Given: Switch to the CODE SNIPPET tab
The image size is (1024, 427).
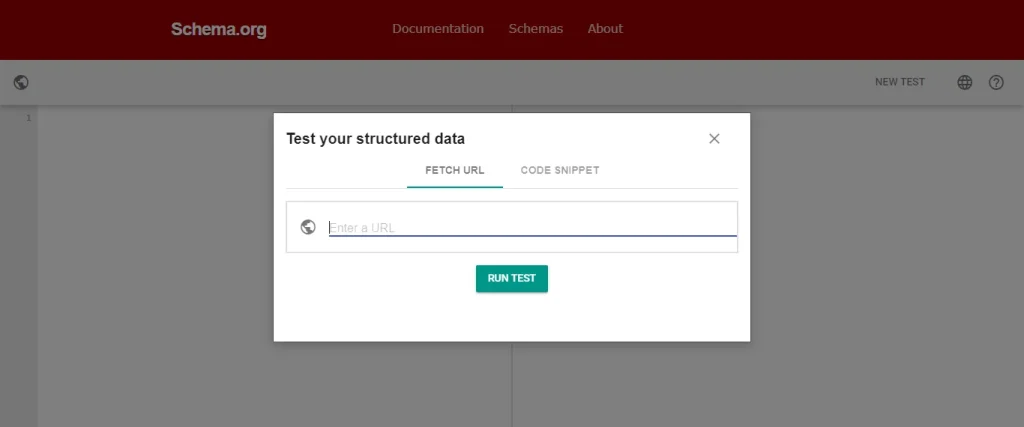Looking at the screenshot, I should (x=560, y=170).
